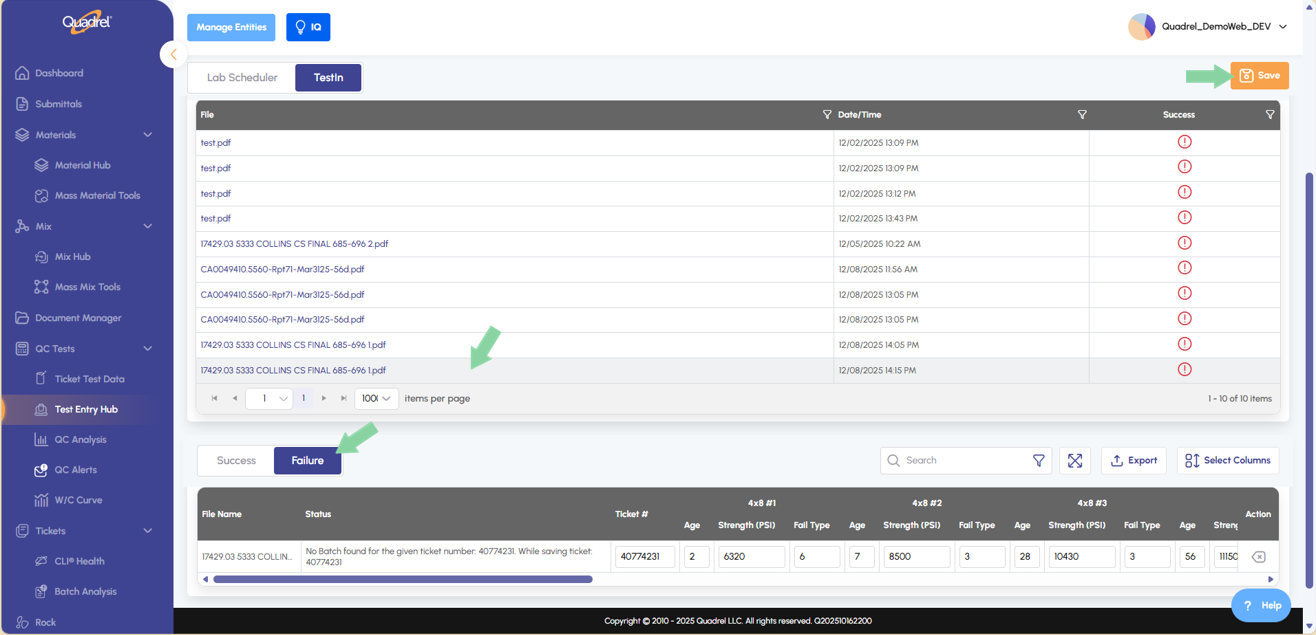Open Batch Analysis page
This screenshot has height=635, width=1316.
[85, 592]
